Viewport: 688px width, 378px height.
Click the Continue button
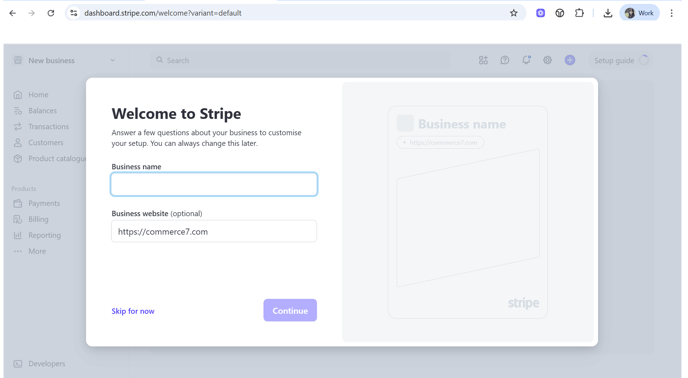290,310
